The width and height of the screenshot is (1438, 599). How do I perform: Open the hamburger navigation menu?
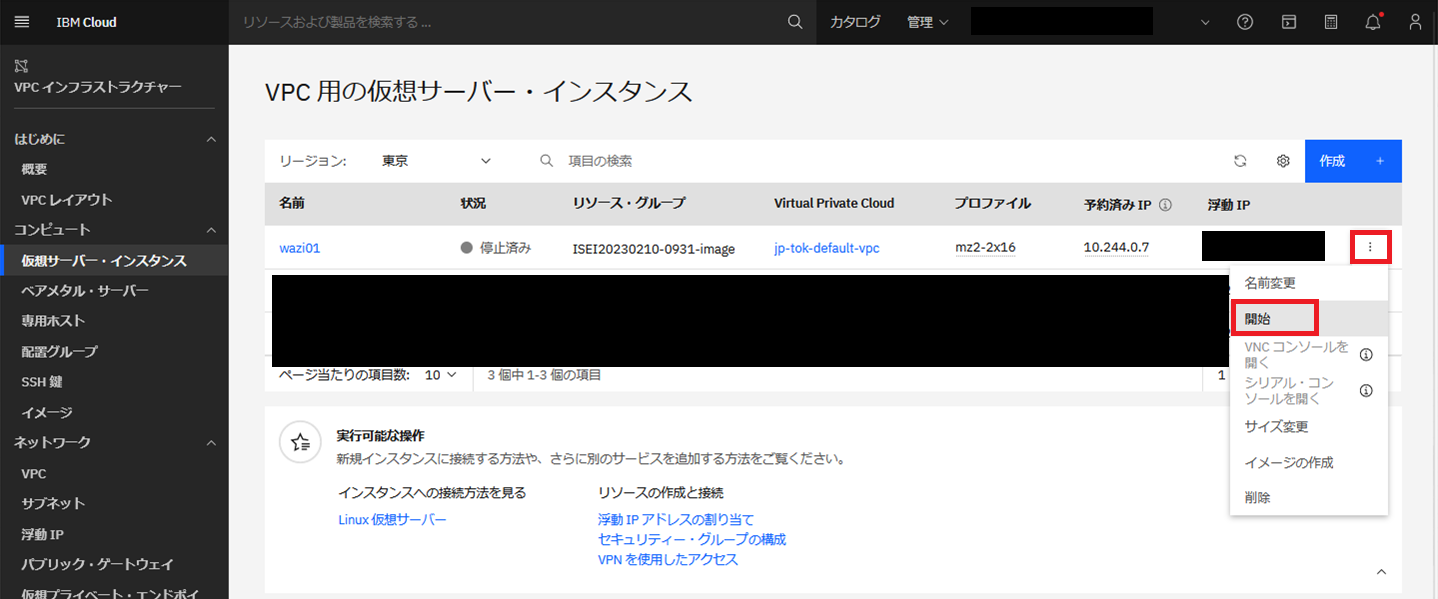(x=22, y=22)
